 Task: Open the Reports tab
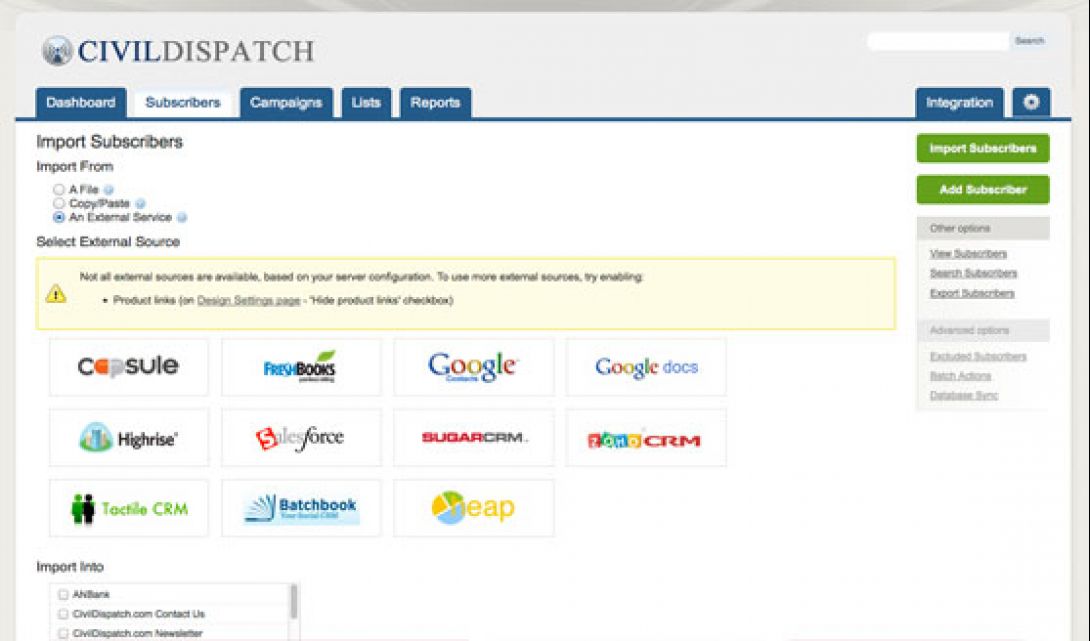435,102
